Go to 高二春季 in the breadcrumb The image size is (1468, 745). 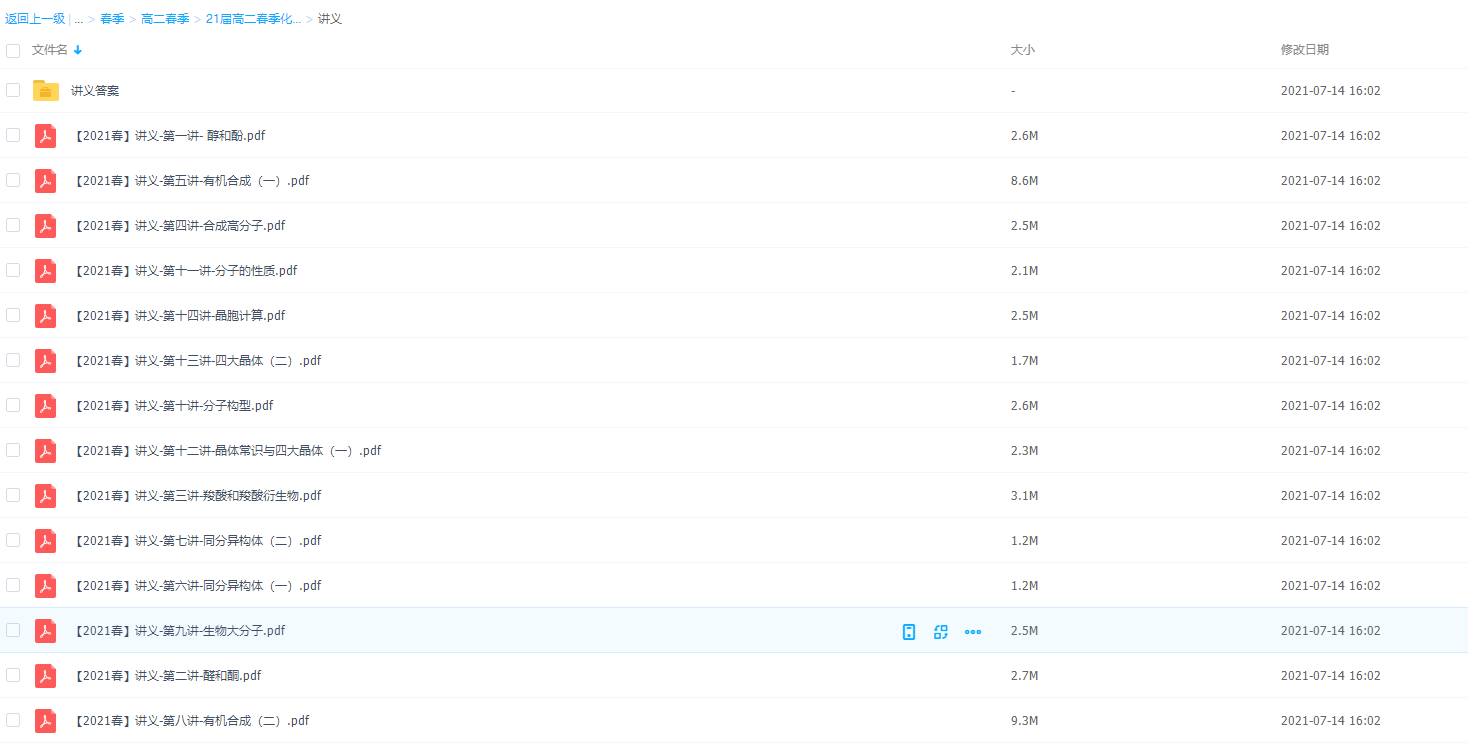coord(165,19)
